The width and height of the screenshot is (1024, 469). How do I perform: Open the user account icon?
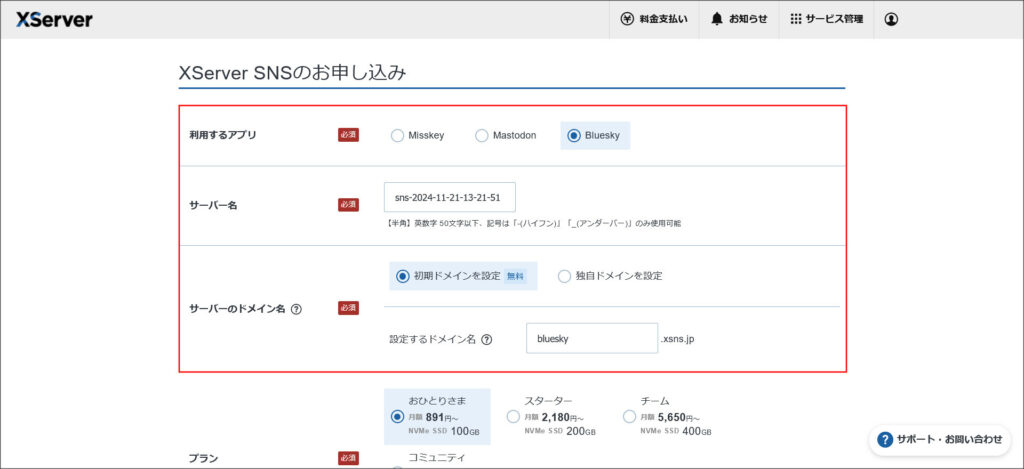891,20
